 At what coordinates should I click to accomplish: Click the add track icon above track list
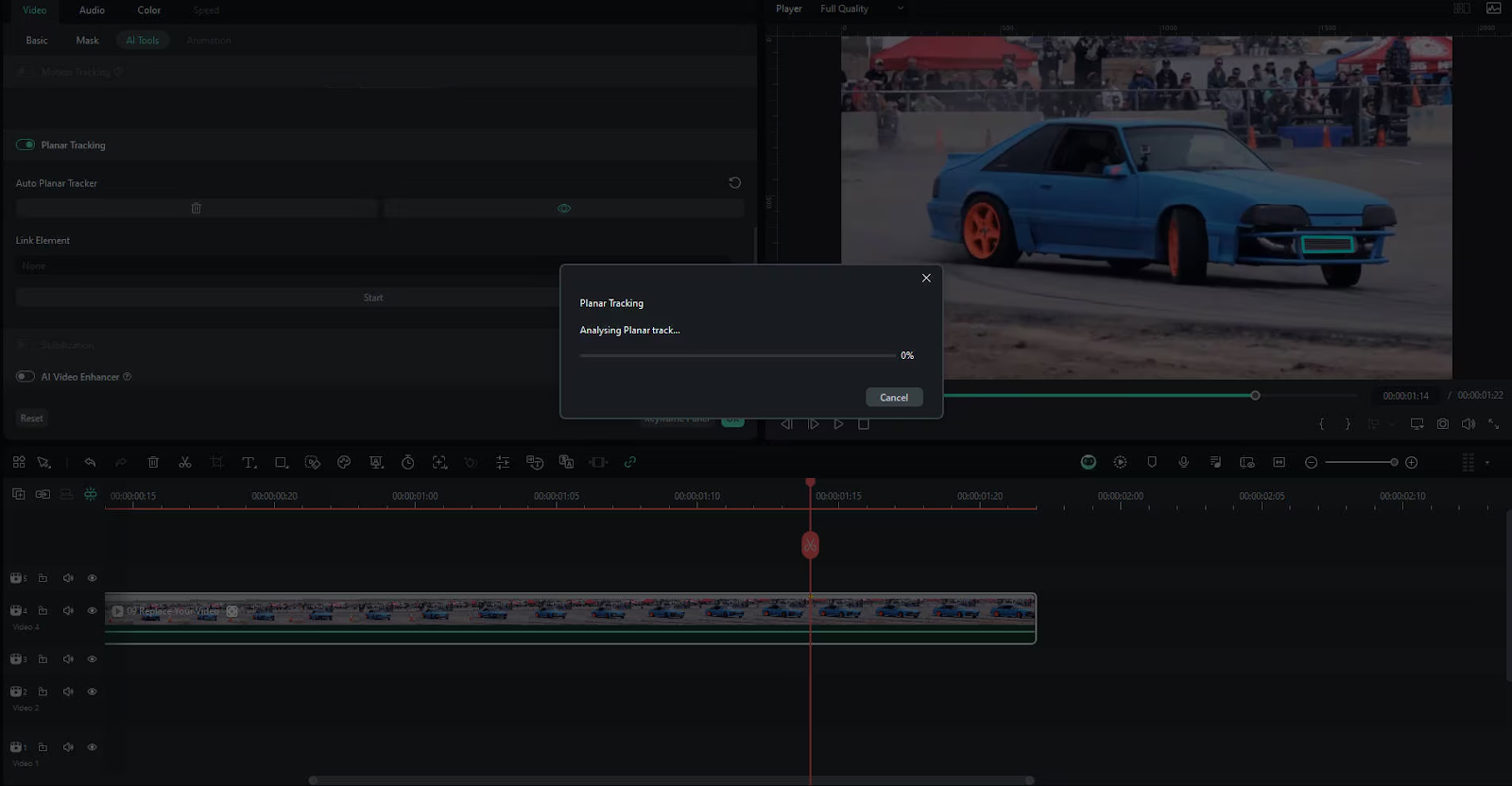pyautogui.click(x=19, y=494)
